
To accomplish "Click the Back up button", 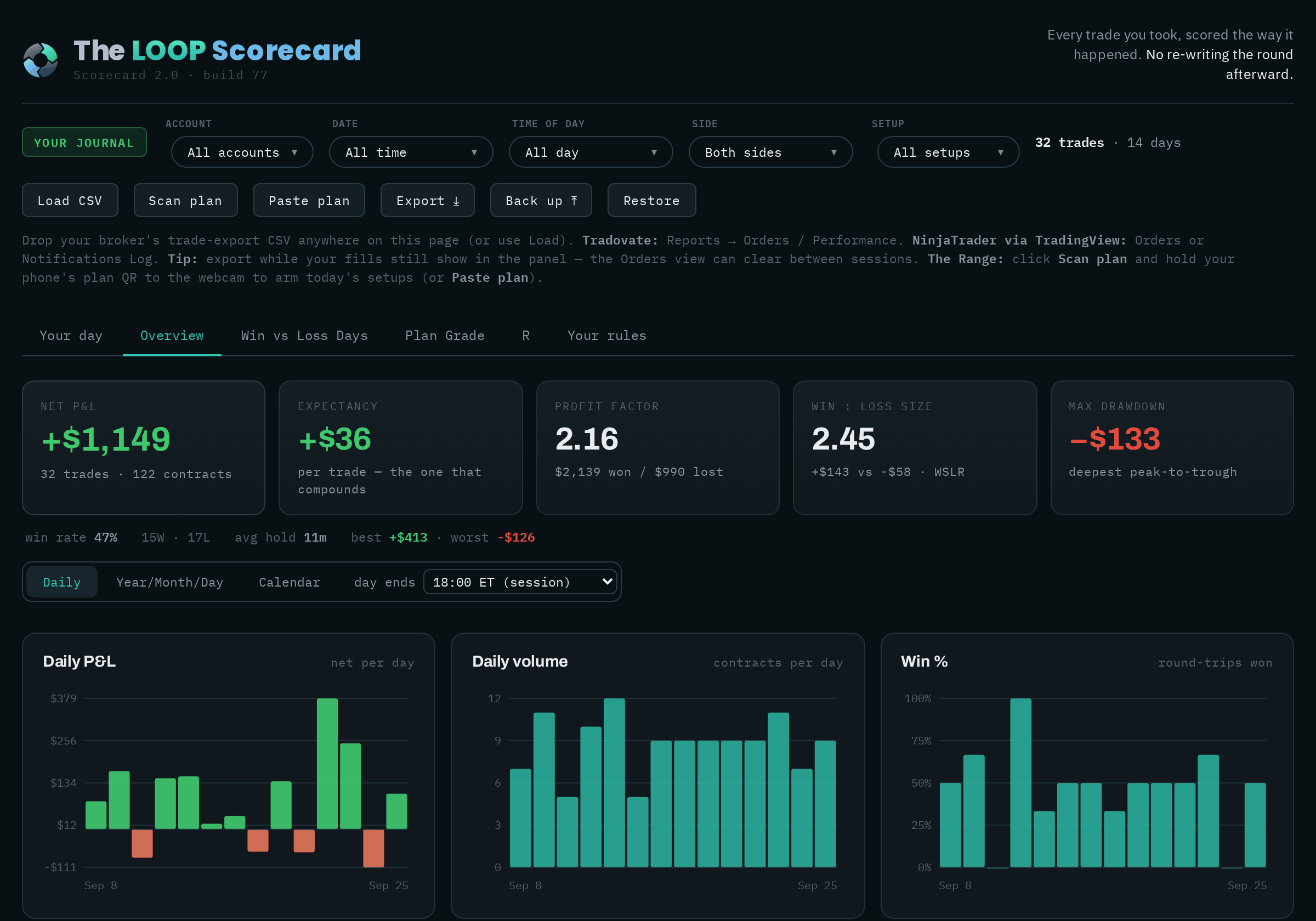I will [x=541, y=200].
